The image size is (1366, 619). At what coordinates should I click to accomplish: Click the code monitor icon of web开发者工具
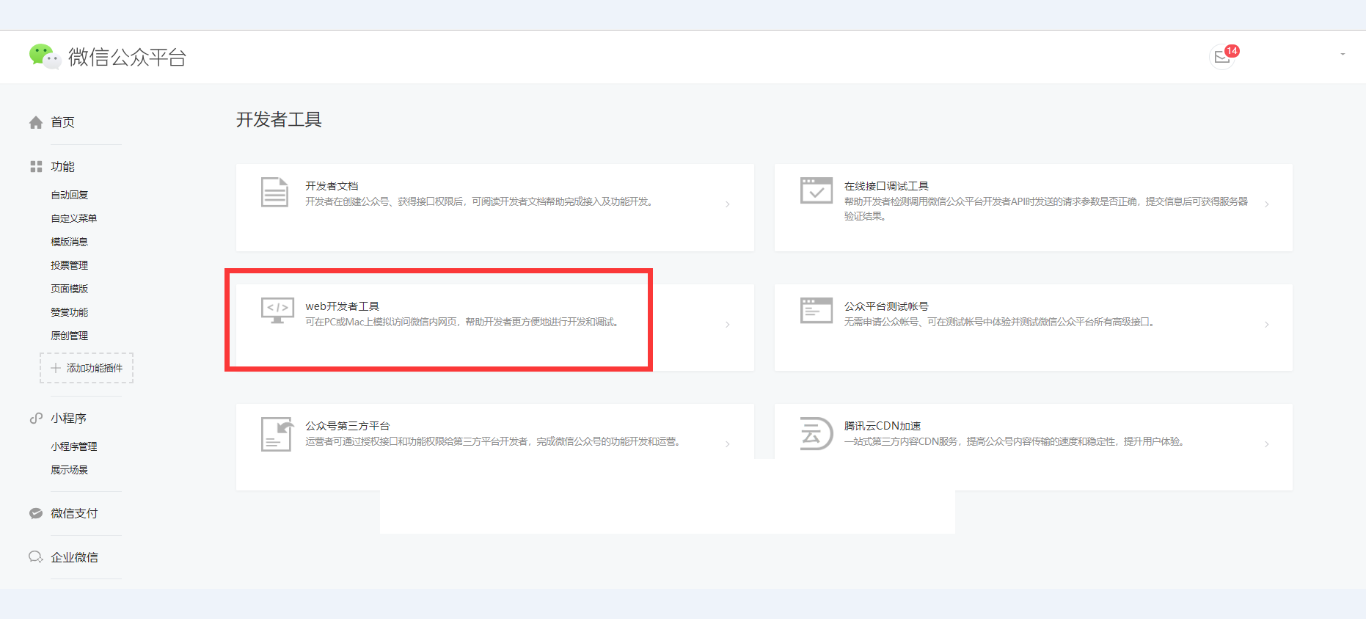click(277, 310)
